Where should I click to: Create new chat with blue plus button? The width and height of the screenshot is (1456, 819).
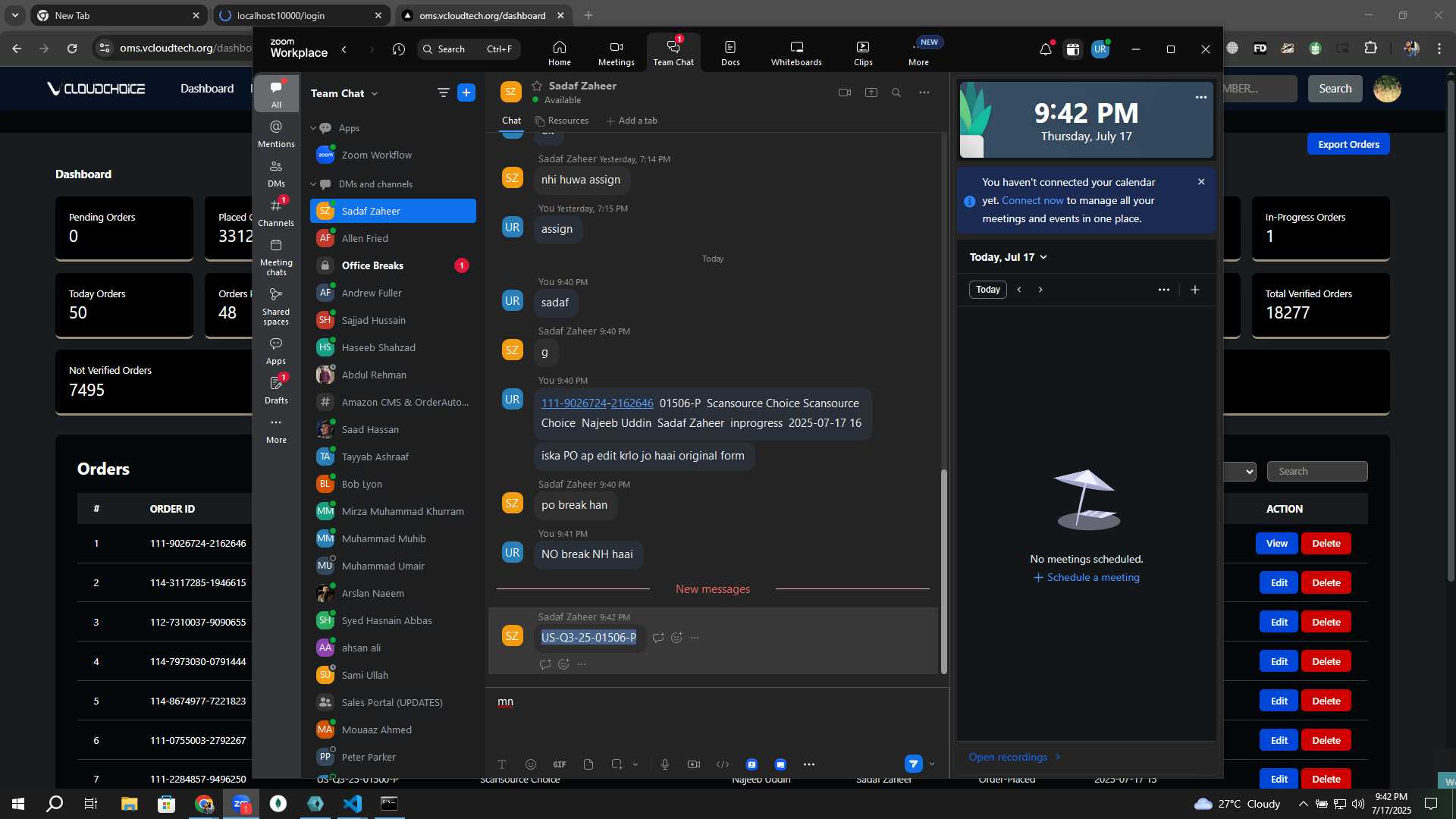tap(466, 93)
